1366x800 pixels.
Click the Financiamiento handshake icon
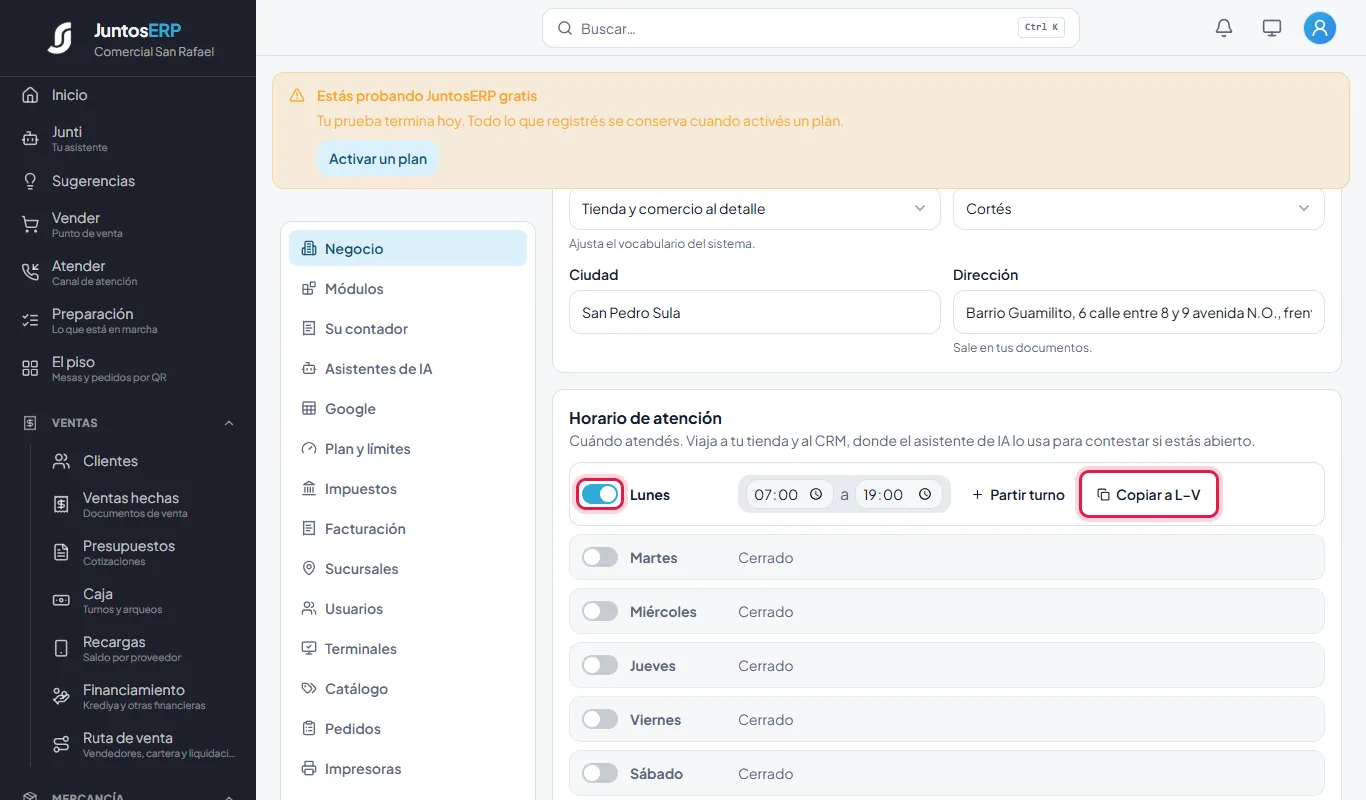click(x=62, y=696)
